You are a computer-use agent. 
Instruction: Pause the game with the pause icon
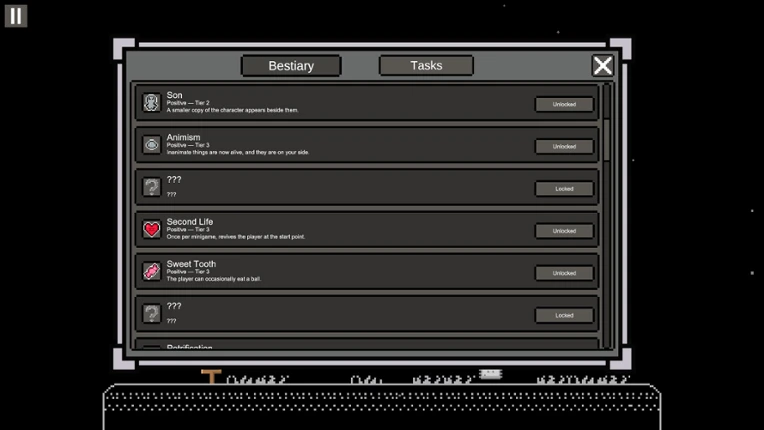[x=16, y=16]
